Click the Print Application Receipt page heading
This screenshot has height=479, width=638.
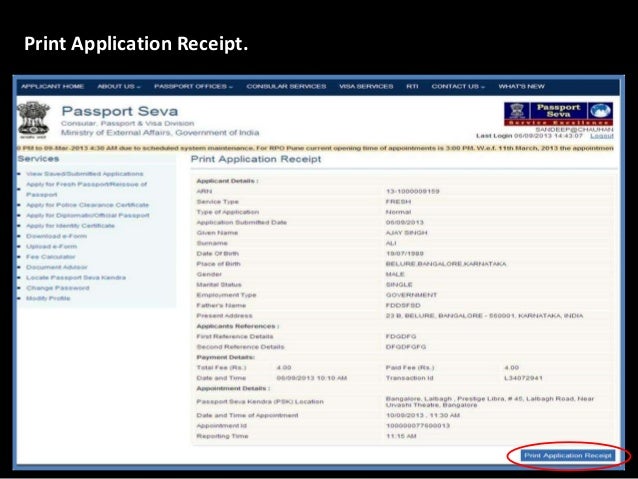click(x=256, y=159)
